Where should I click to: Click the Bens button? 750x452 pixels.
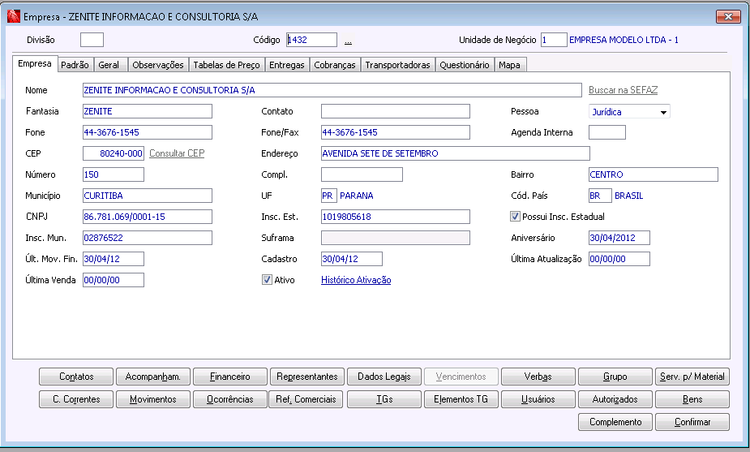pyautogui.click(x=692, y=399)
